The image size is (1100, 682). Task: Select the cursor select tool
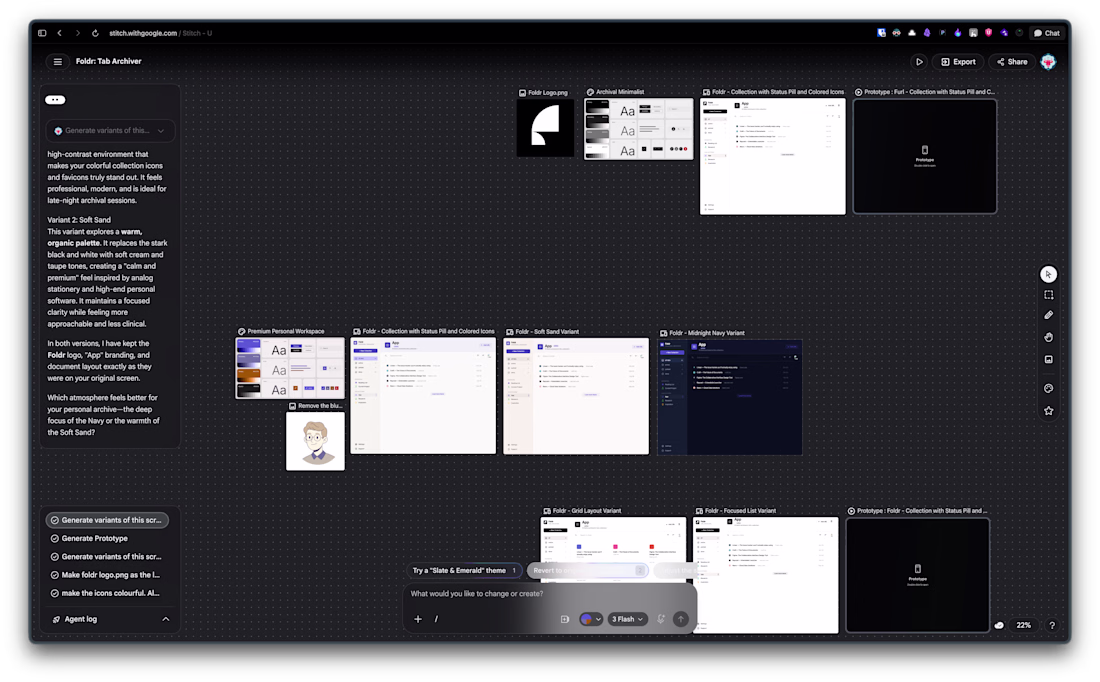1048,274
